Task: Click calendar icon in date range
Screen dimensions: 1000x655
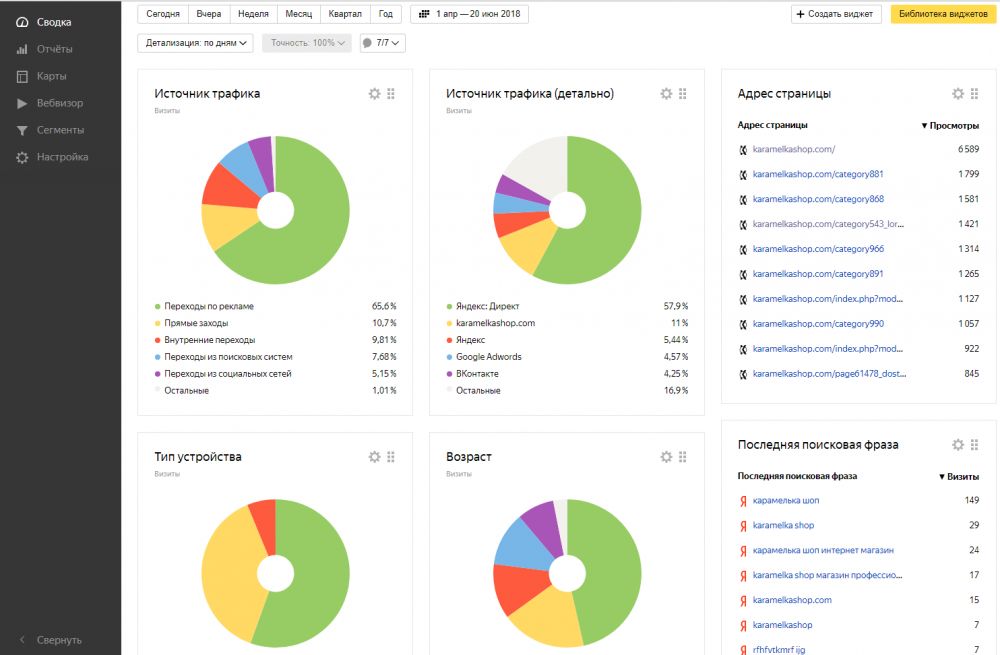Action: point(424,13)
